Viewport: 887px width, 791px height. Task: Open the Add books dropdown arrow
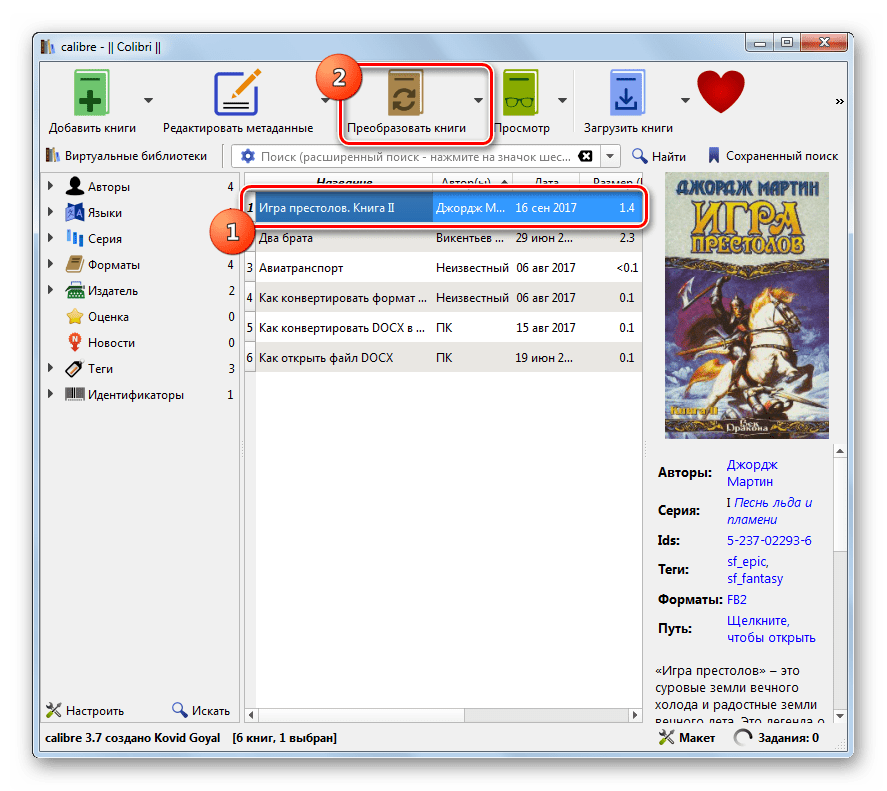[148, 100]
